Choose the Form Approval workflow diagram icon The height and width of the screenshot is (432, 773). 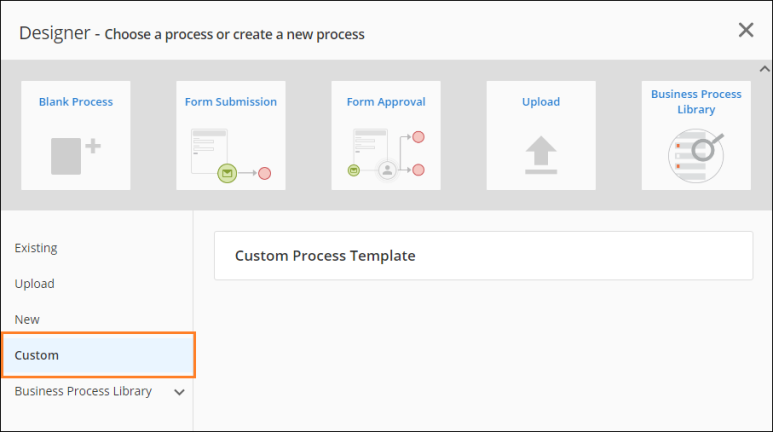click(x=386, y=154)
